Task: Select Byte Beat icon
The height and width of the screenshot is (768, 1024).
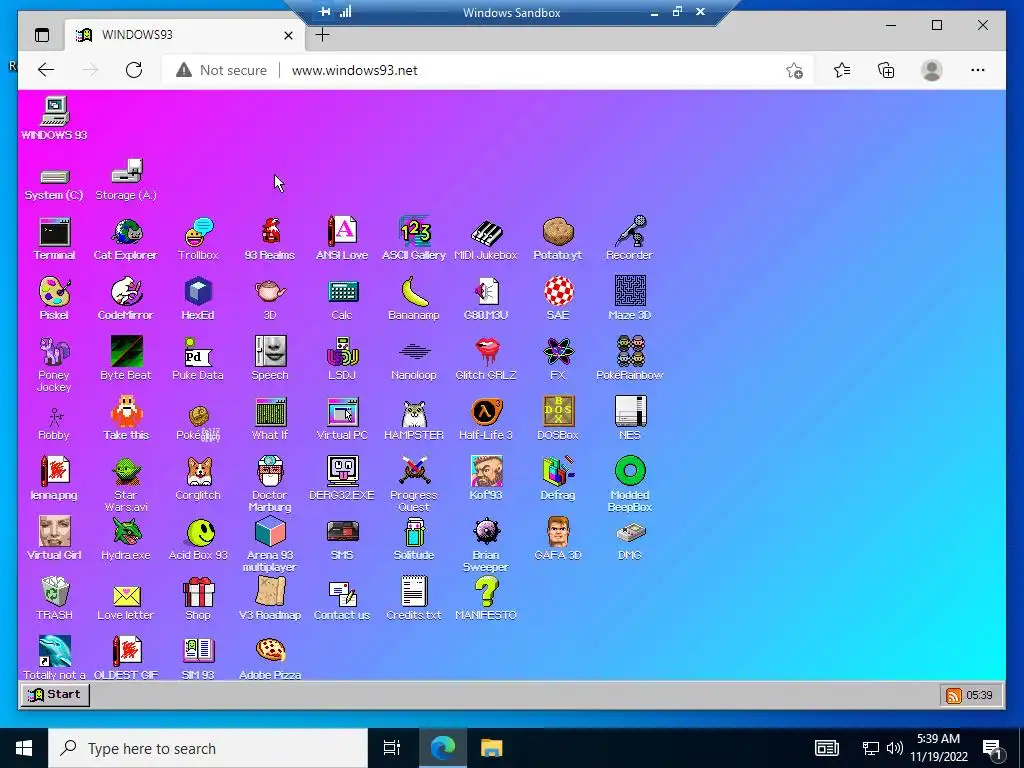Action: [x=126, y=359]
